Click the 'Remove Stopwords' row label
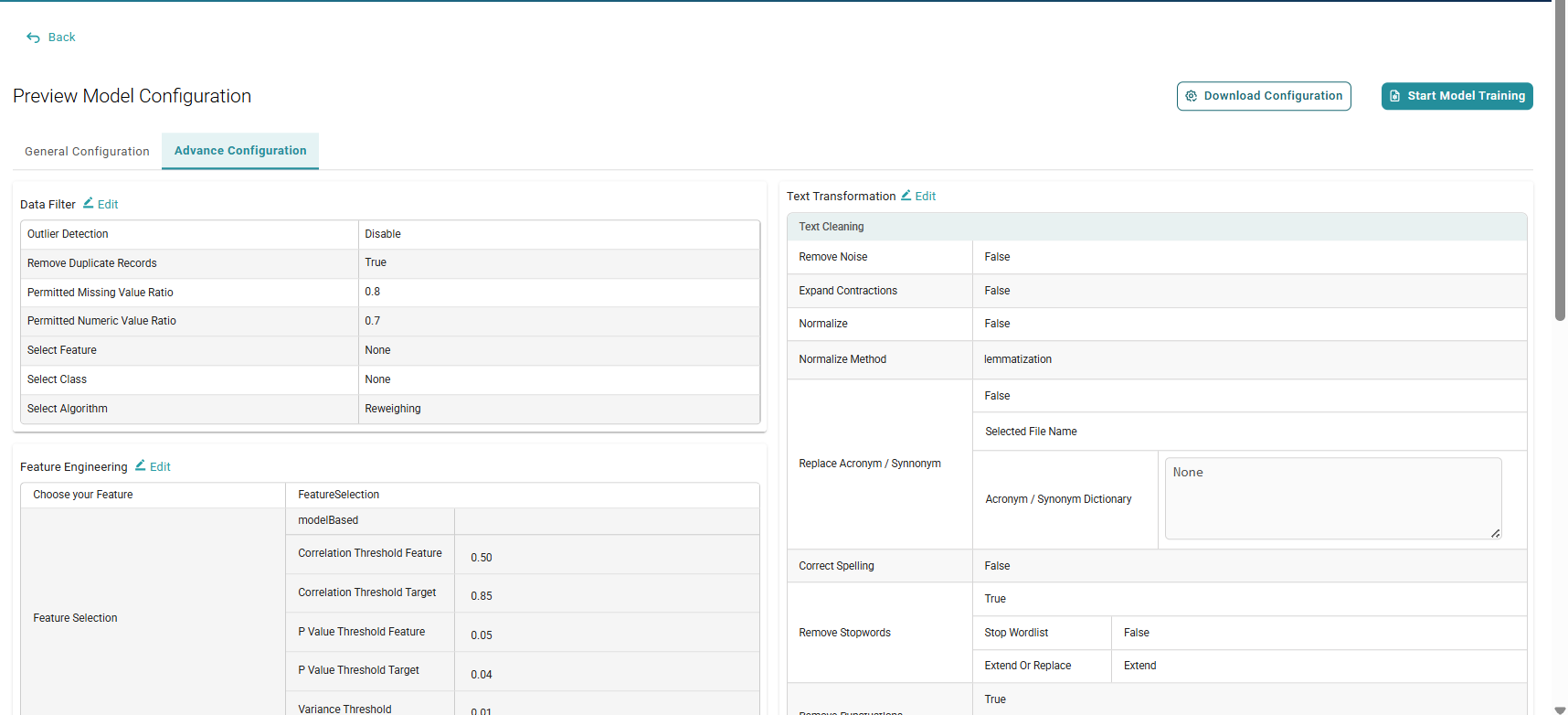Image resolution: width=1568 pixels, height=715 pixels. 844,633
